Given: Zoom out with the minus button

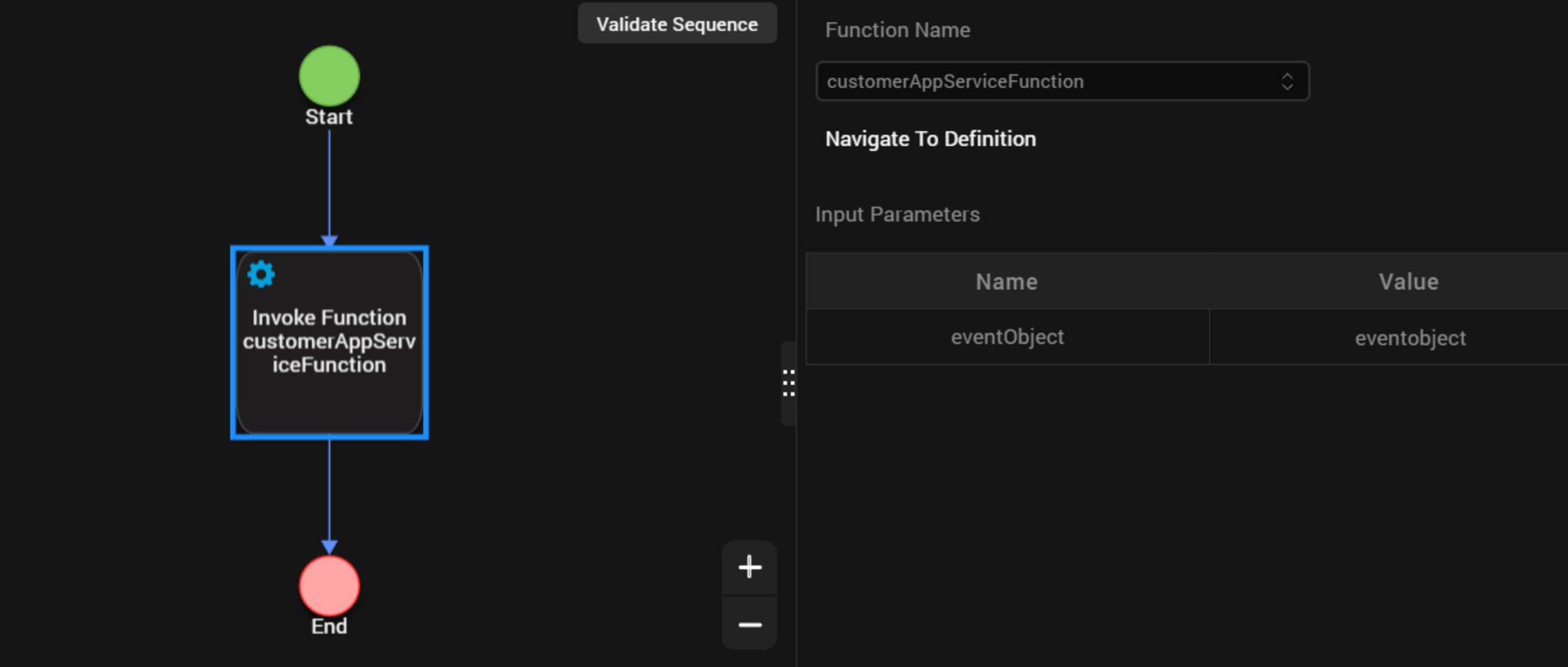Looking at the screenshot, I should click(x=749, y=625).
